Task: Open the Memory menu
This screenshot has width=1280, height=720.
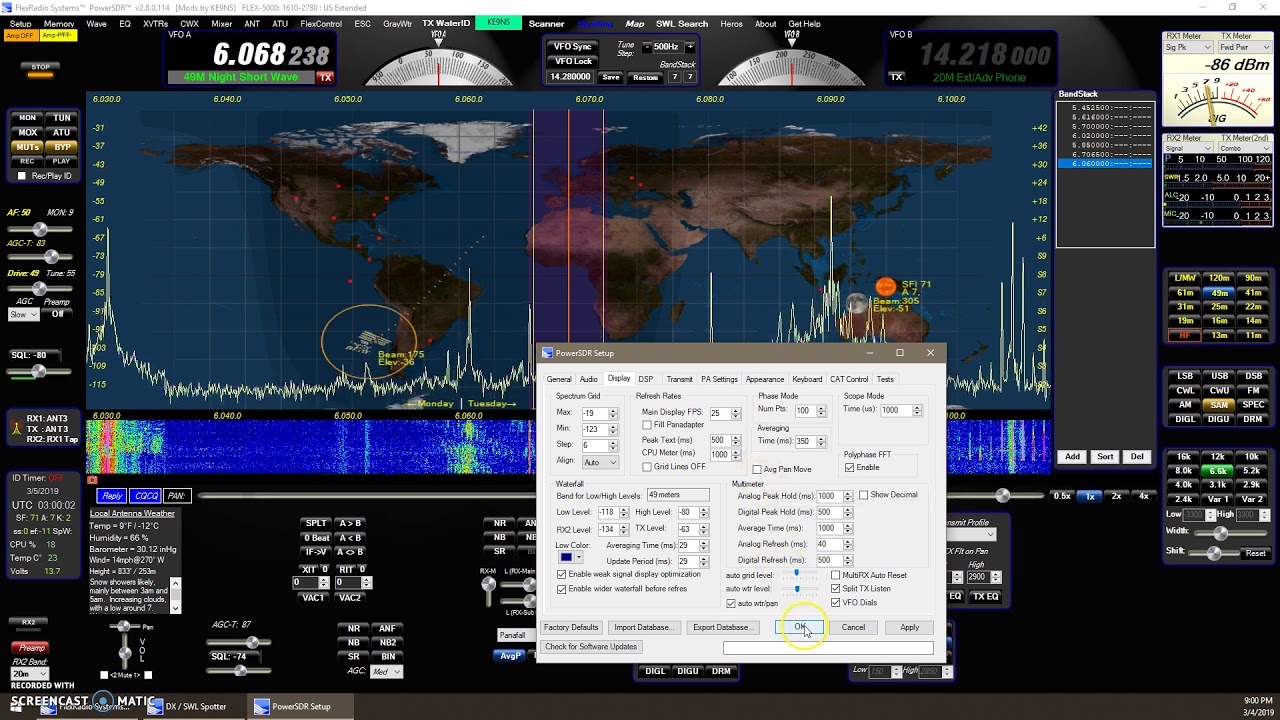Action: point(59,24)
